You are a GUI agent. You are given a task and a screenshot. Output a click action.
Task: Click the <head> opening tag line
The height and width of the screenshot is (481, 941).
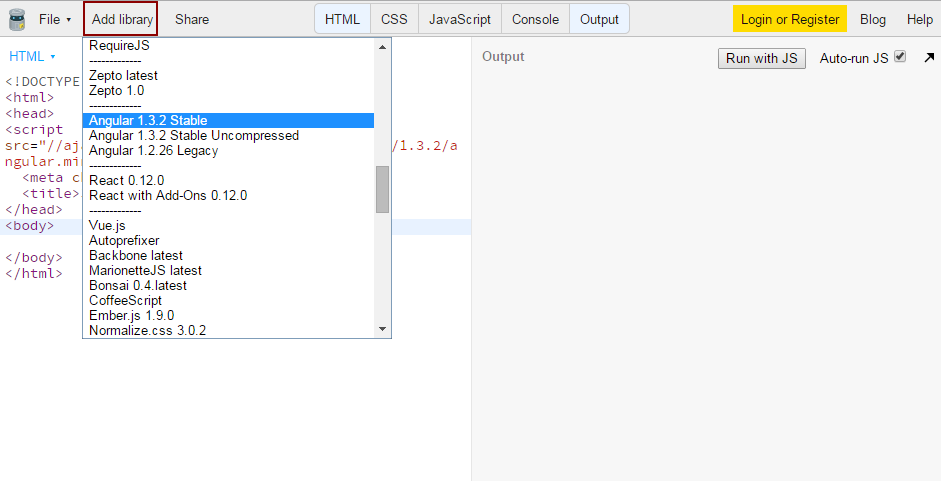[x=30, y=113]
